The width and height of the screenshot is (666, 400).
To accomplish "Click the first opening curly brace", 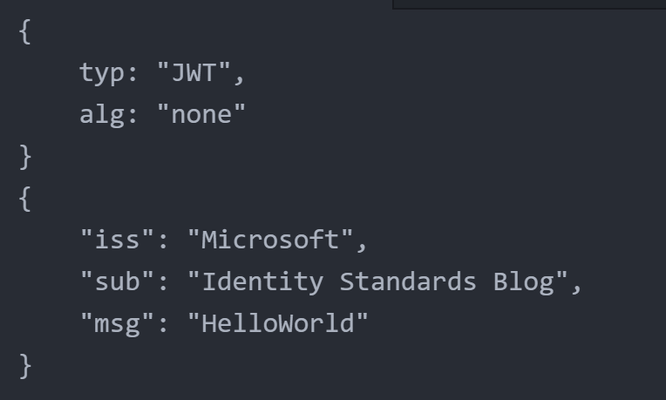I will point(25,32).
